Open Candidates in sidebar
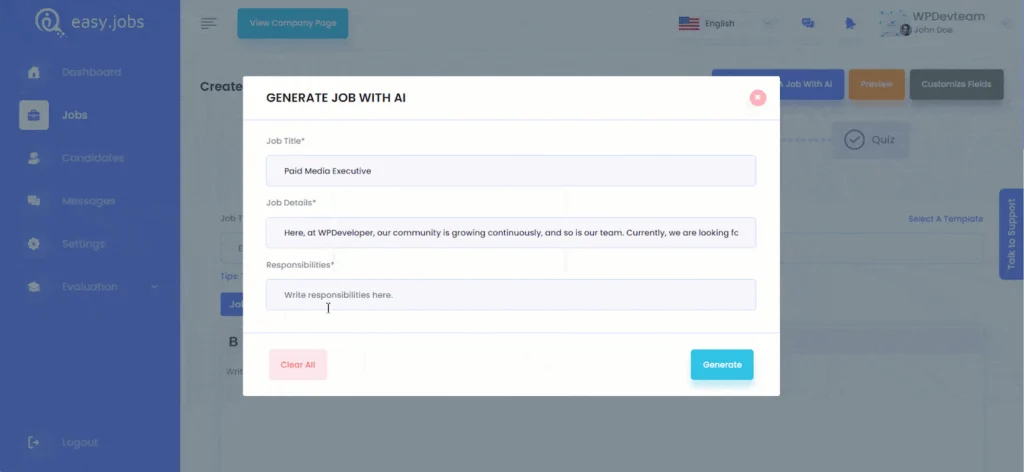1024x472 pixels. pyautogui.click(x=93, y=158)
